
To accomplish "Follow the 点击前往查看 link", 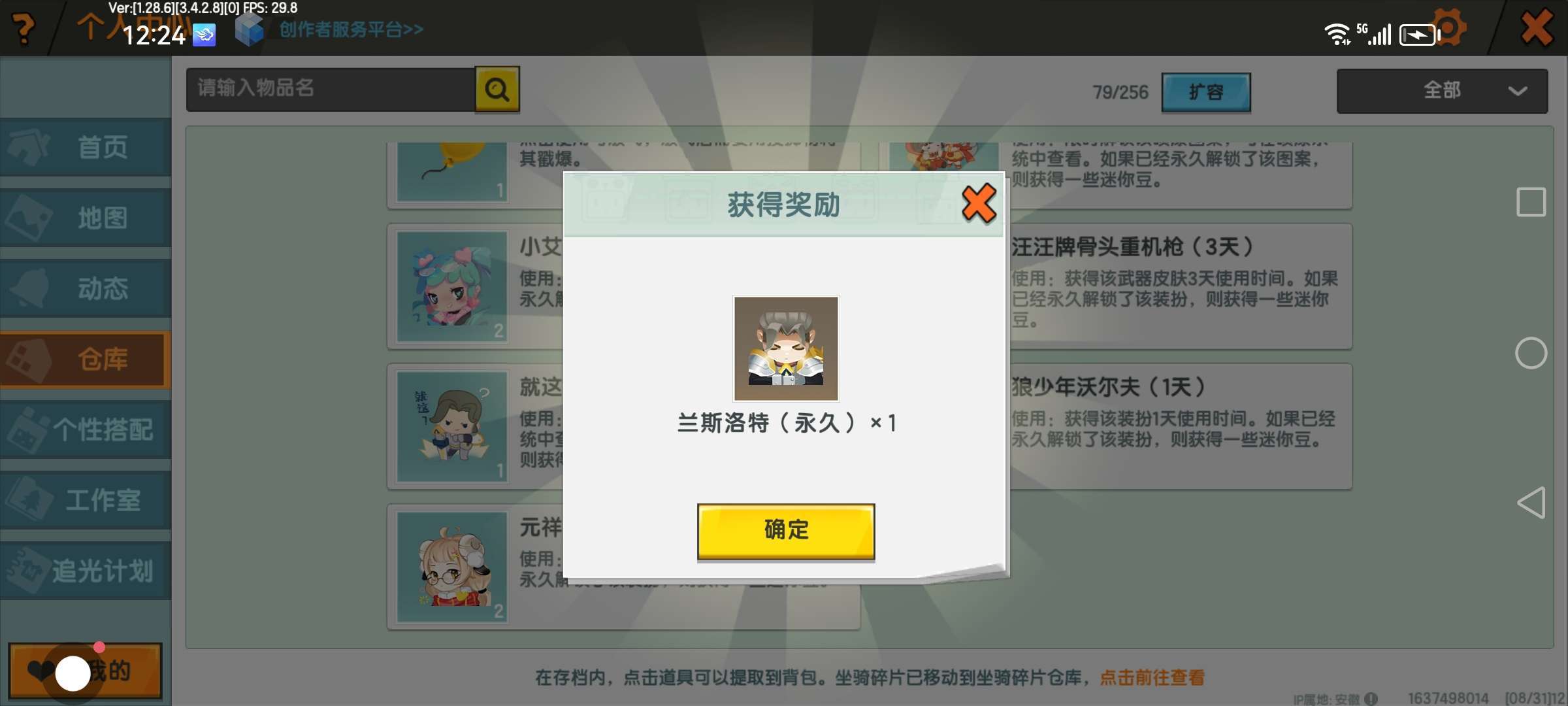I will click(x=1152, y=677).
